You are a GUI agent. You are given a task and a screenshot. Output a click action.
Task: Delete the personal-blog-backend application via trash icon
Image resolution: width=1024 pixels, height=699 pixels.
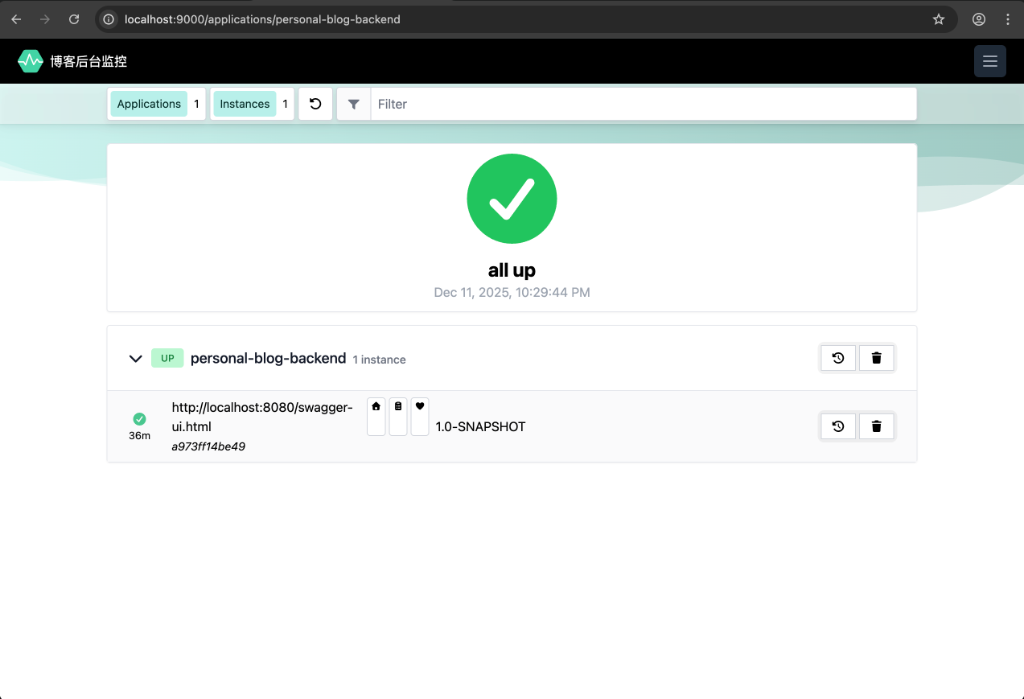[x=877, y=358]
